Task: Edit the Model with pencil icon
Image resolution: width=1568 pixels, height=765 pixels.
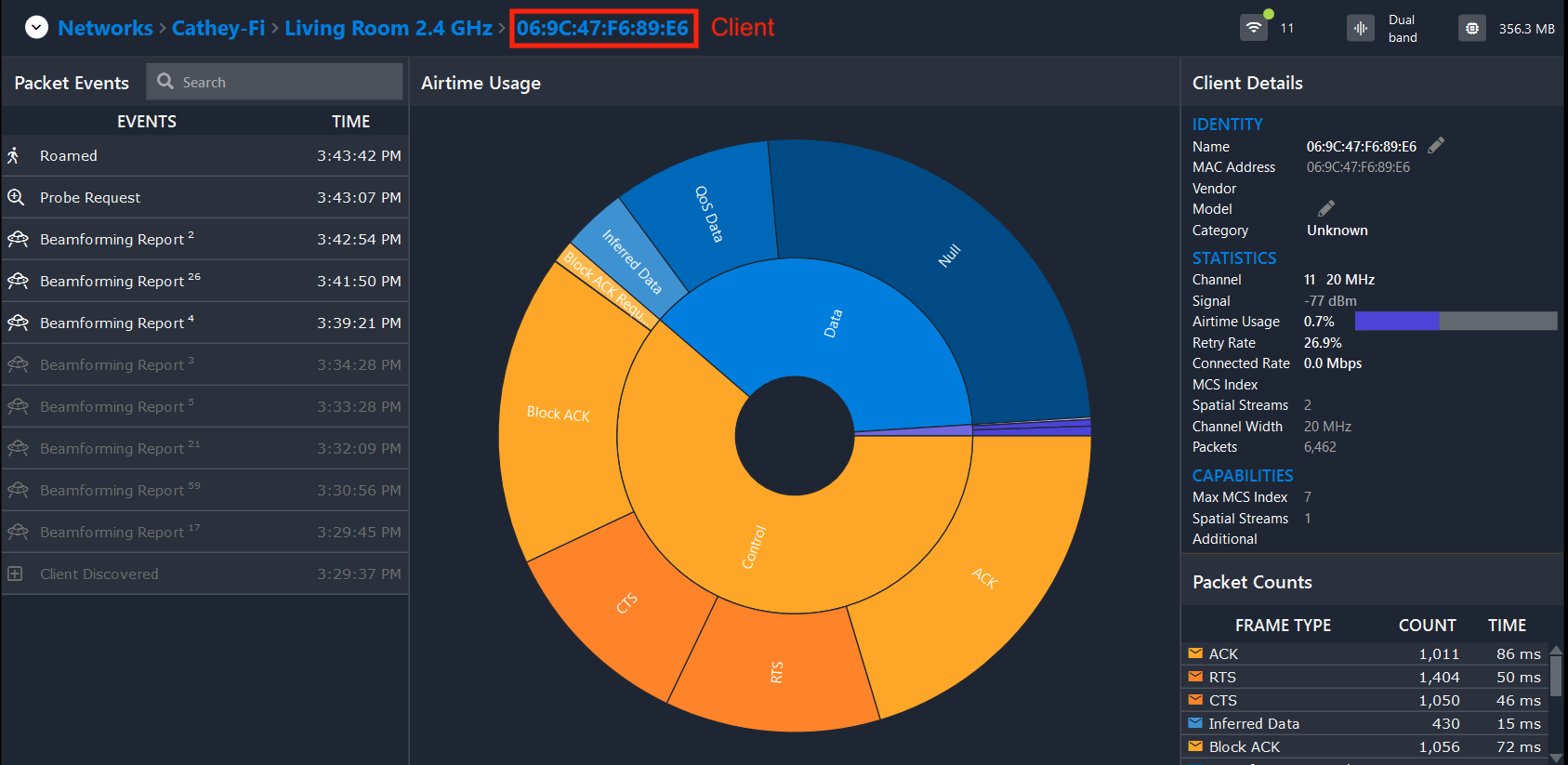Action: click(1326, 208)
